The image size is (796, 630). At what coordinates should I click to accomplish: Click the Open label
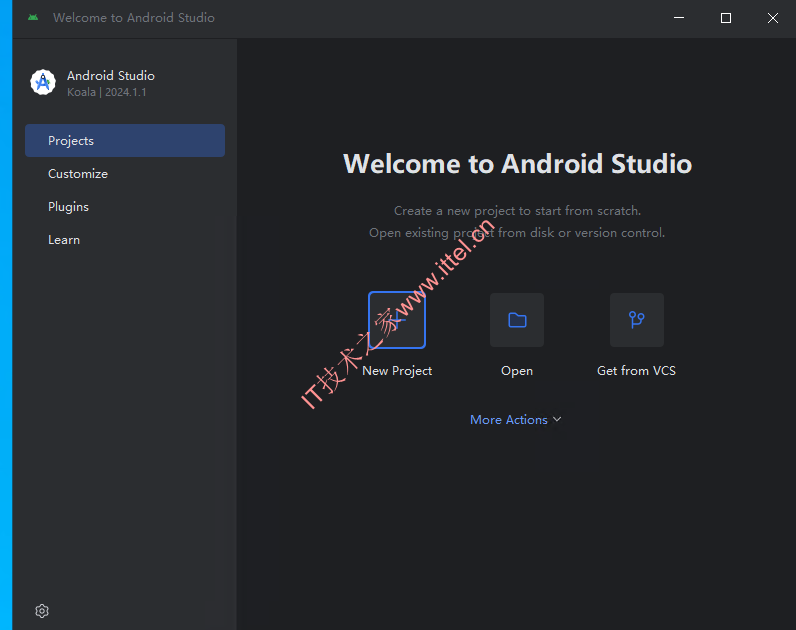pos(517,371)
